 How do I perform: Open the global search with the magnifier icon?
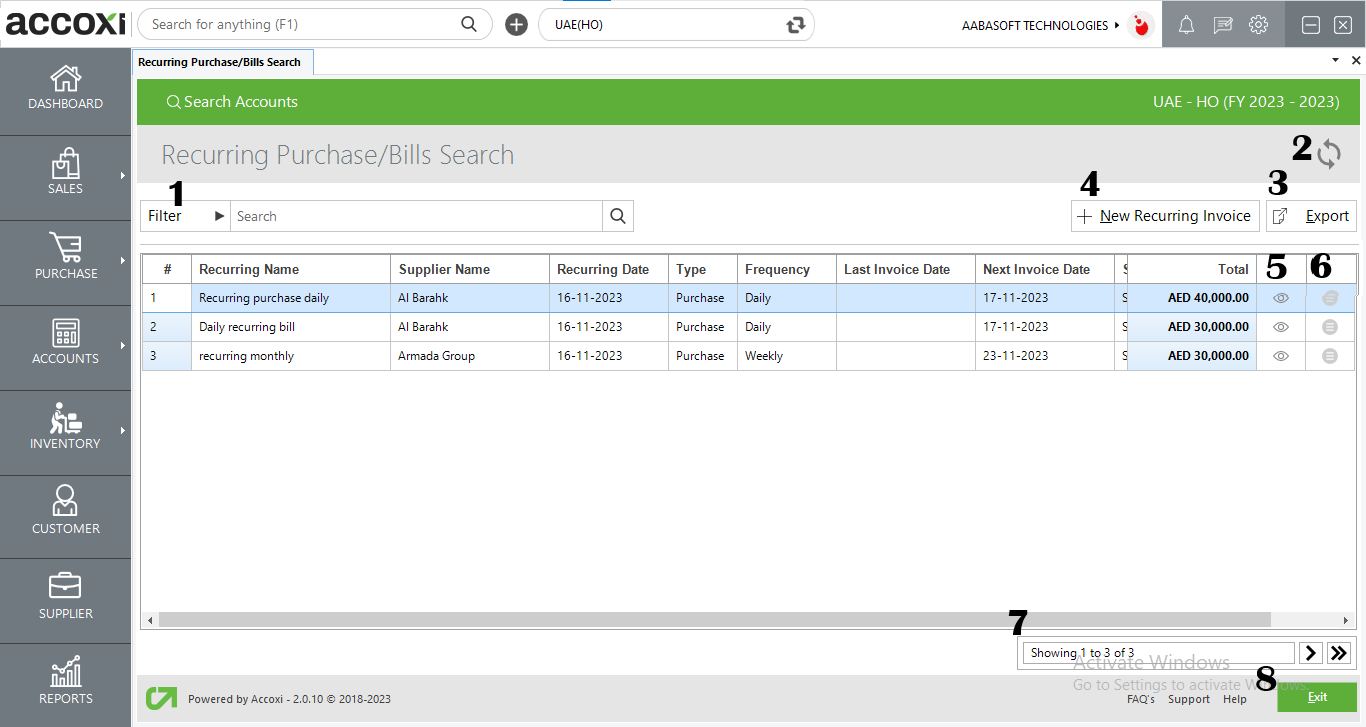click(469, 23)
